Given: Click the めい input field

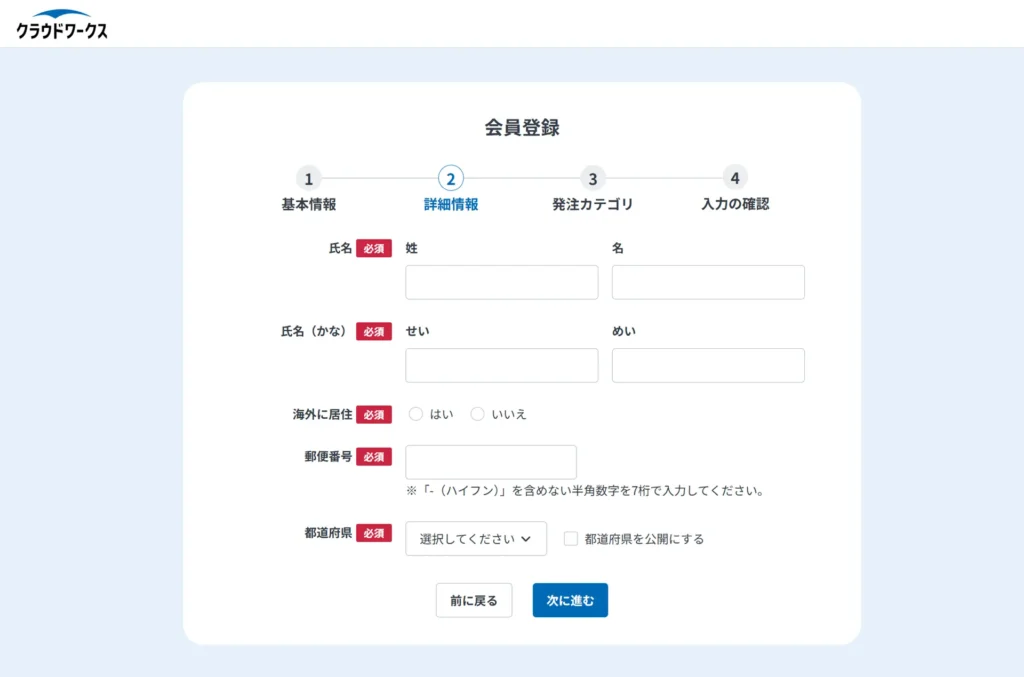Looking at the screenshot, I should (x=708, y=365).
